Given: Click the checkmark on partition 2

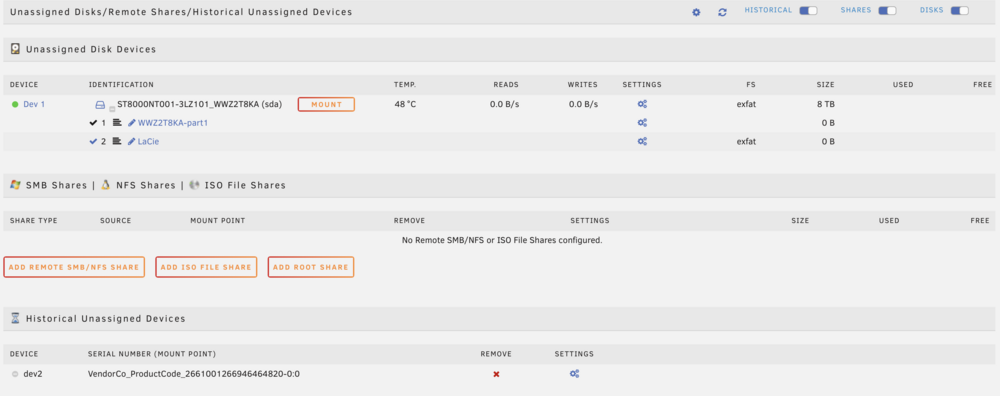Looking at the screenshot, I should (94, 142).
